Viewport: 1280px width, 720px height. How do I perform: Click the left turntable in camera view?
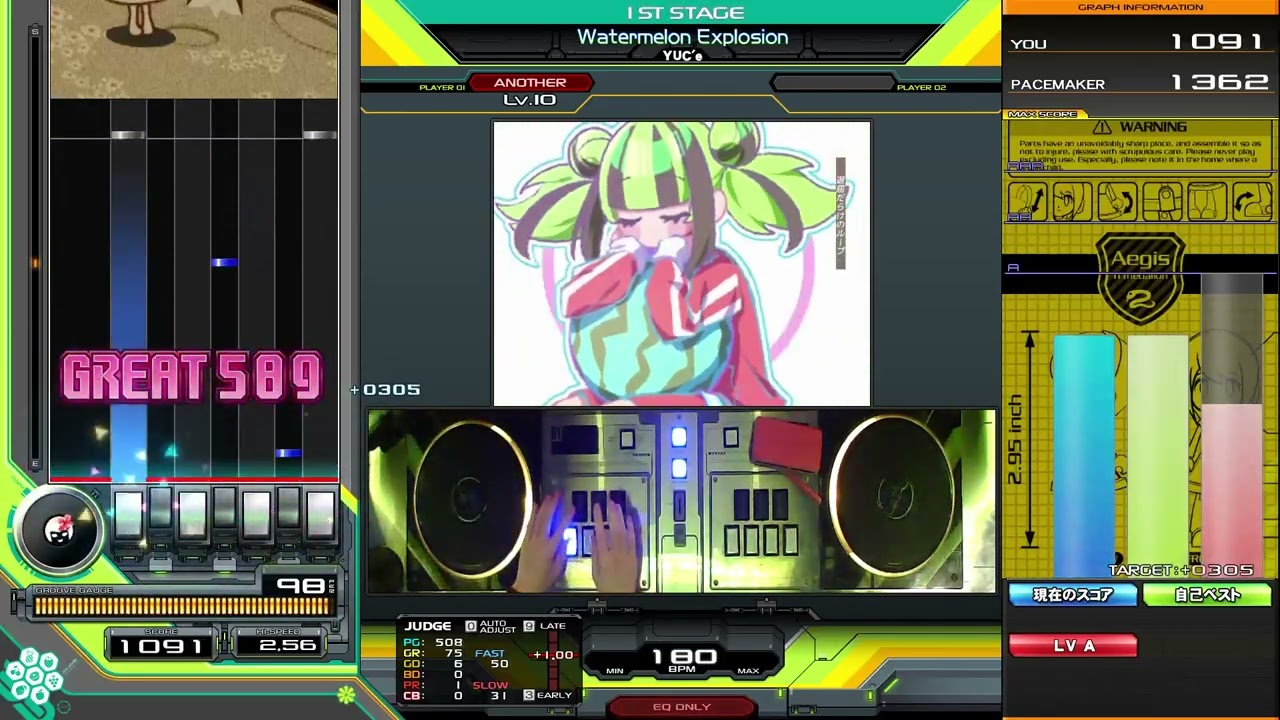[x=472, y=497]
